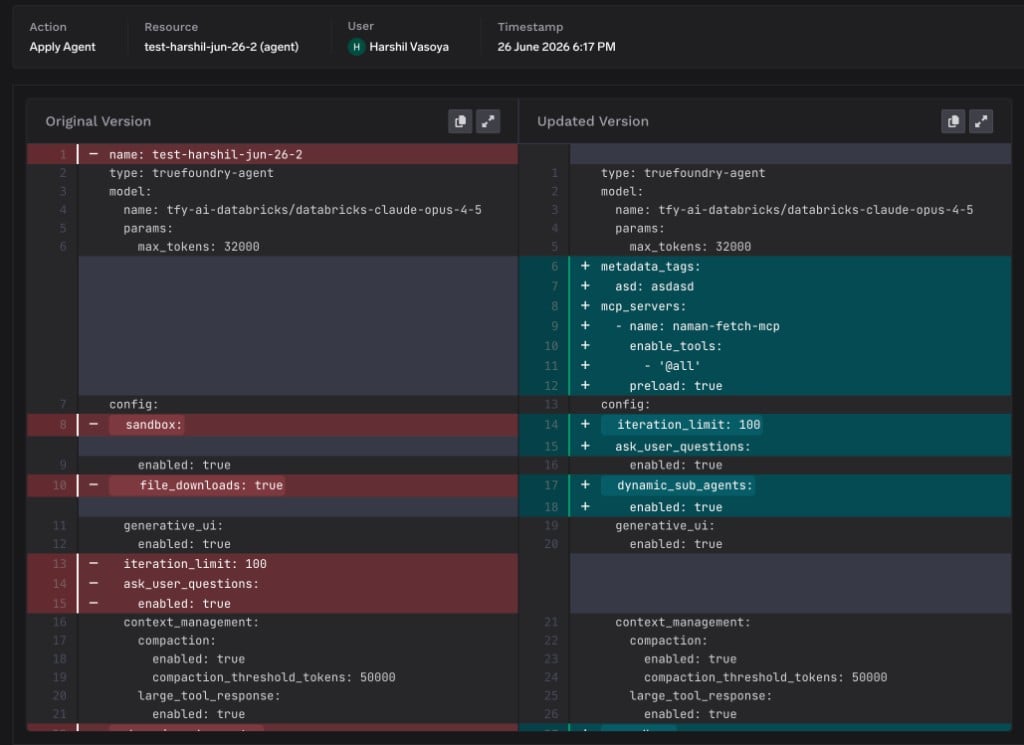This screenshot has height=745, width=1024.
Task: Click the Original Version heading
Action: click(98, 121)
